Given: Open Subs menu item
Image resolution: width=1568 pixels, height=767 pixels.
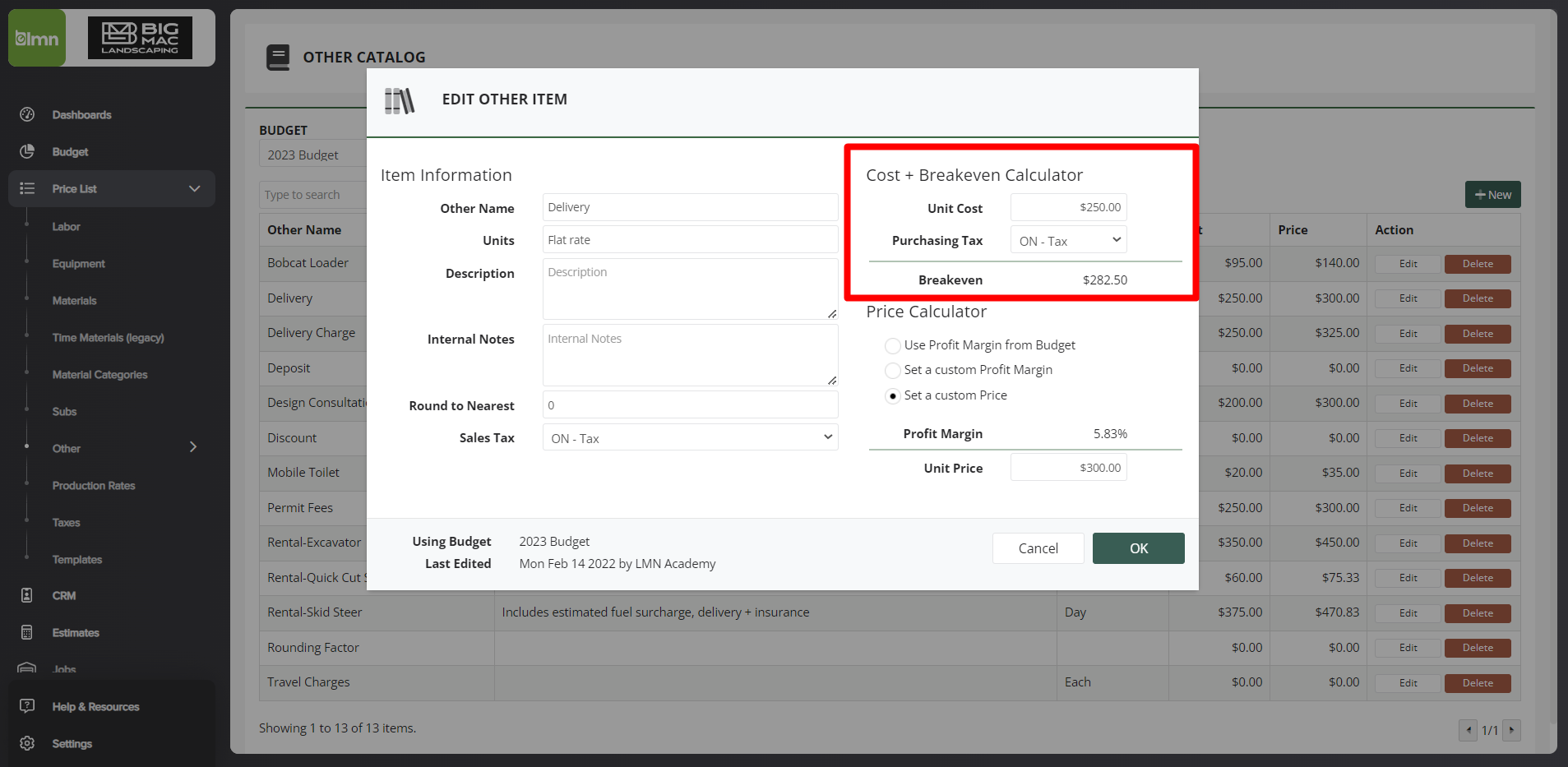Looking at the screenshot, I should [64, 412].
